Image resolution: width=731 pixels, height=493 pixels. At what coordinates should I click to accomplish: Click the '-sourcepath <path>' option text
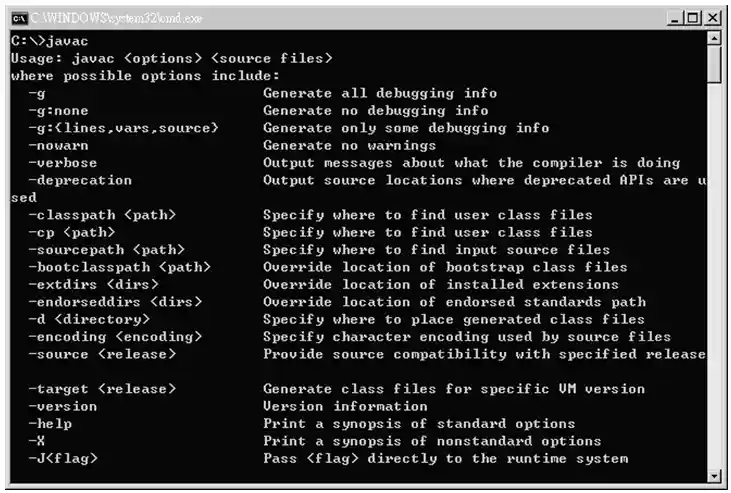[106, 249]
